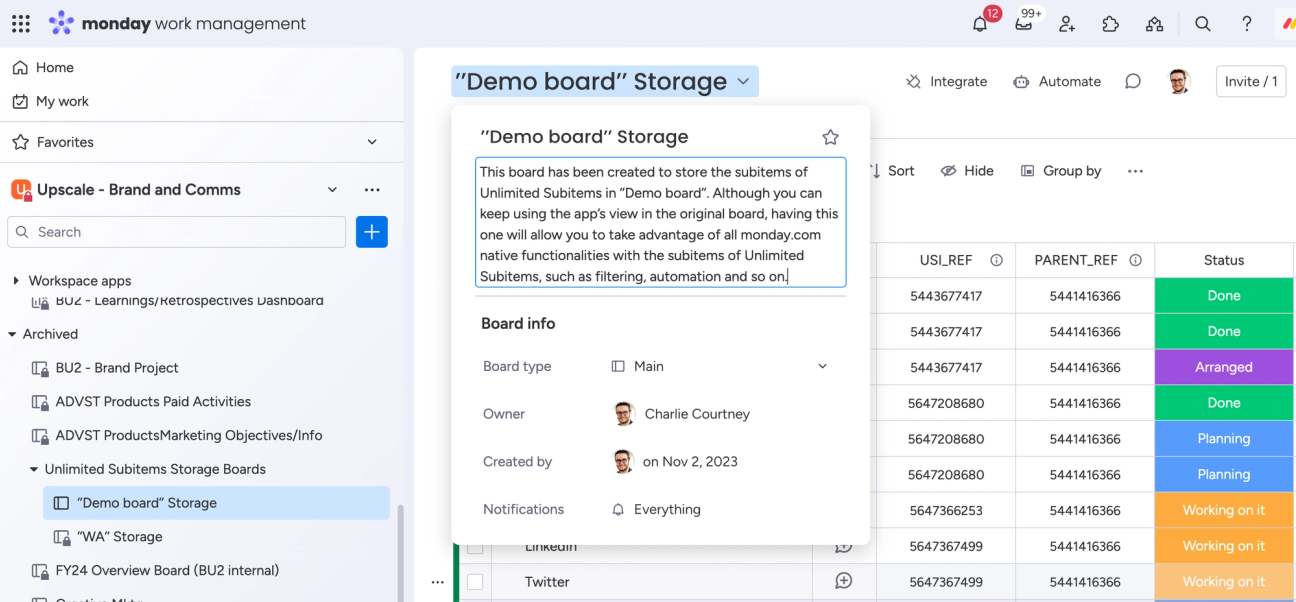This screenshot has height=602, width=1296.
Task: Click Group by in the board toolbar
Action: (x=1061, y=170)
